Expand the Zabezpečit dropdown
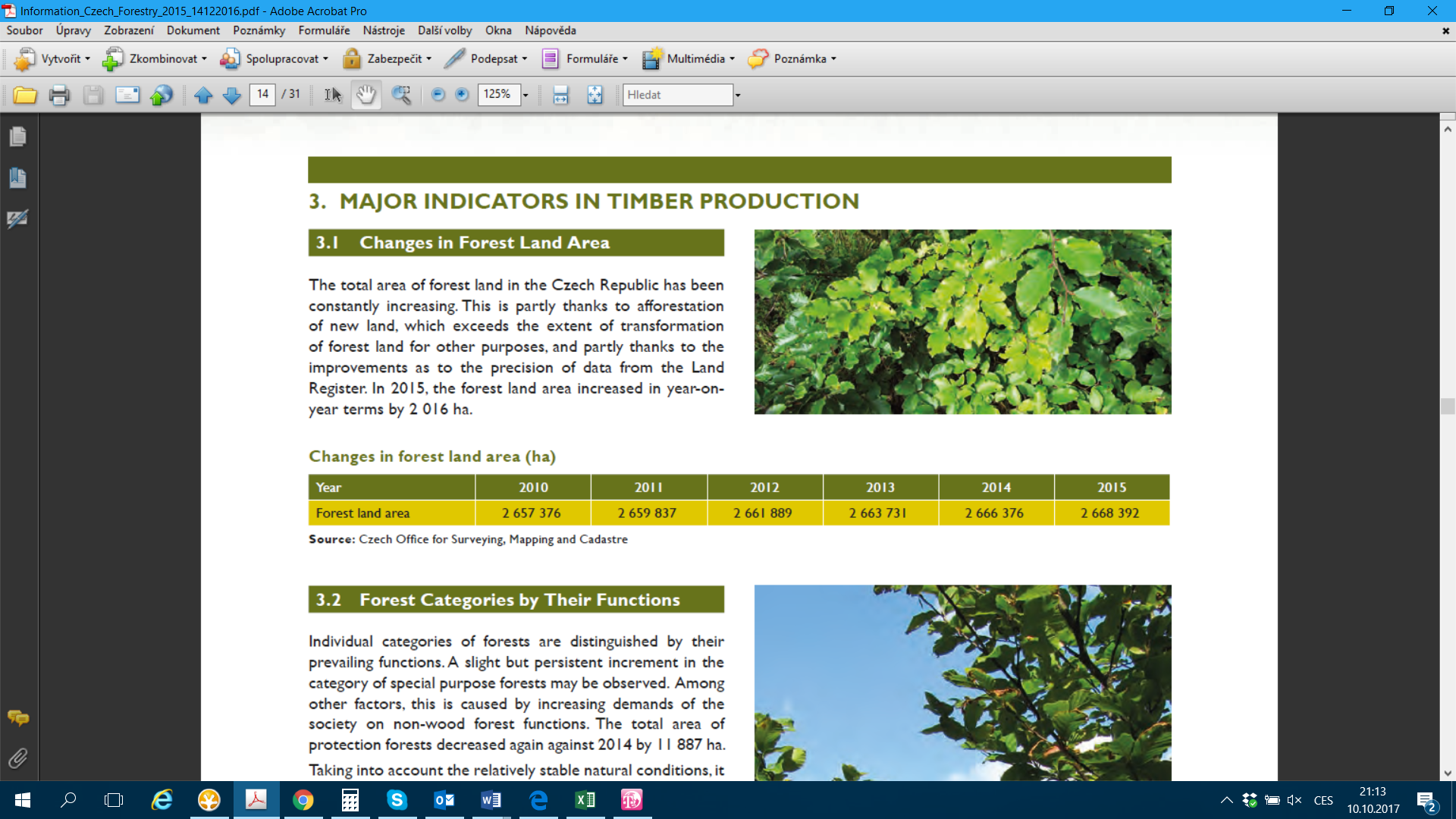Image resolution: width=1456 pixels, height=819 pixels. [429, 59]
